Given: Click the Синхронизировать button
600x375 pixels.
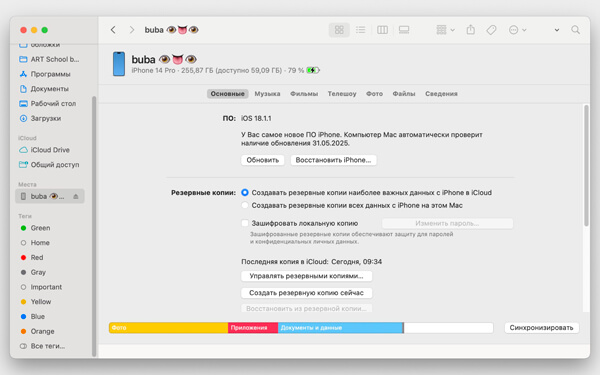Looking at the screenshot, I should tap(541, 328).
